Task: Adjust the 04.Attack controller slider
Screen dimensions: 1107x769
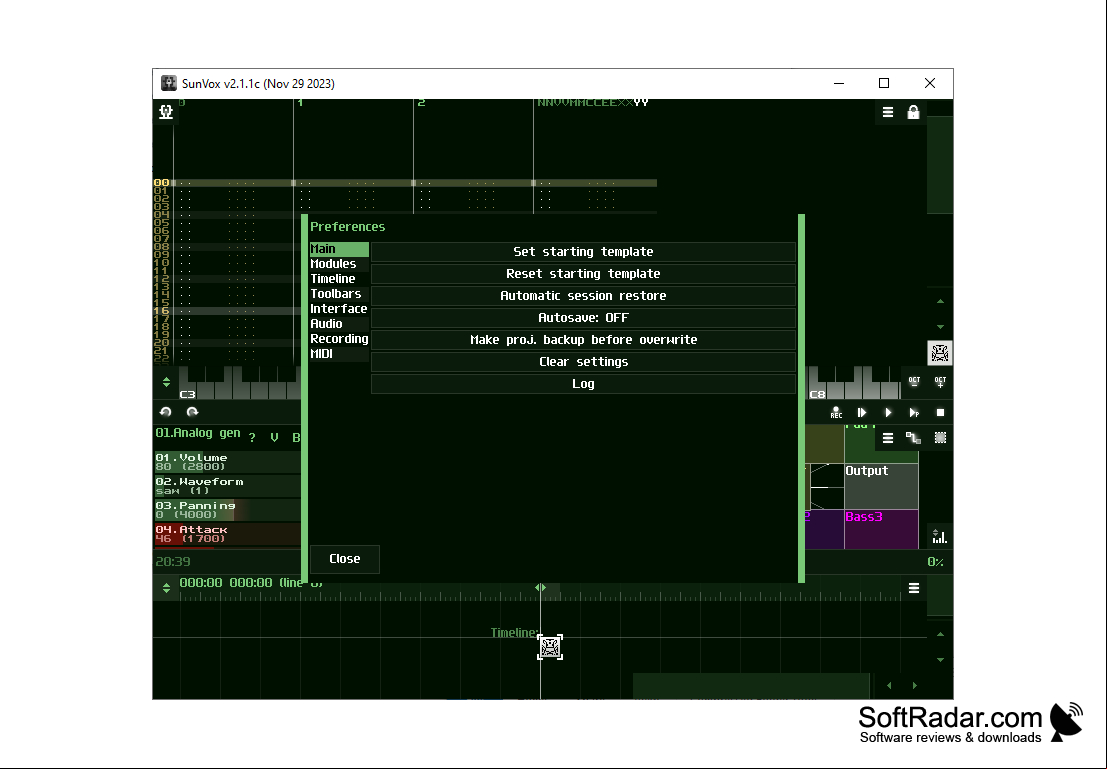Action: [227, 534]
